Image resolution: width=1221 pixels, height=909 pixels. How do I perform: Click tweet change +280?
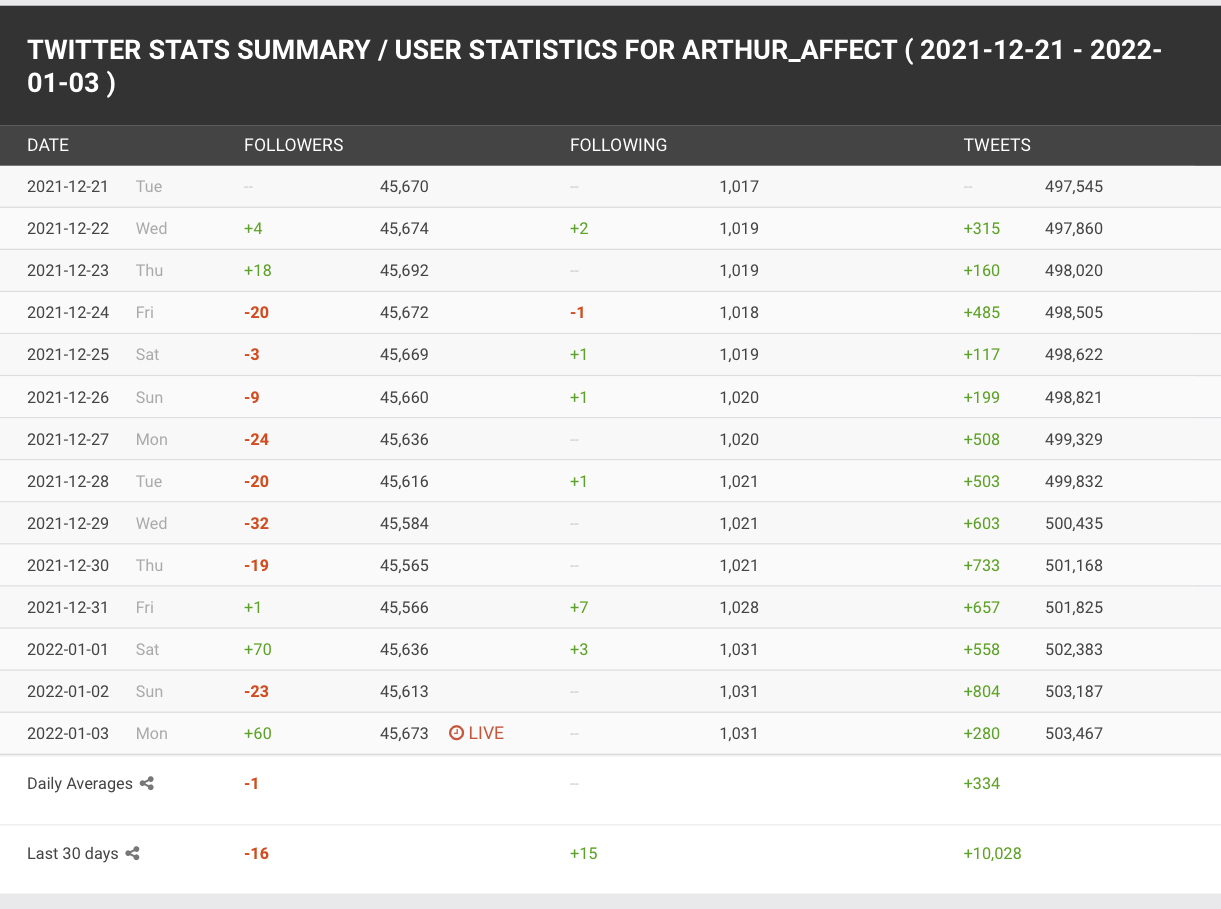pos(982,733)
